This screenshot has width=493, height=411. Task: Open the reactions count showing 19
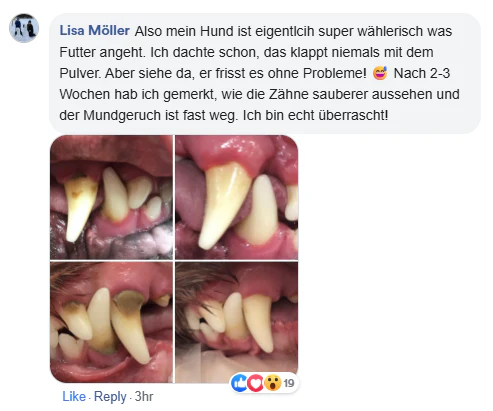(289, 383)
